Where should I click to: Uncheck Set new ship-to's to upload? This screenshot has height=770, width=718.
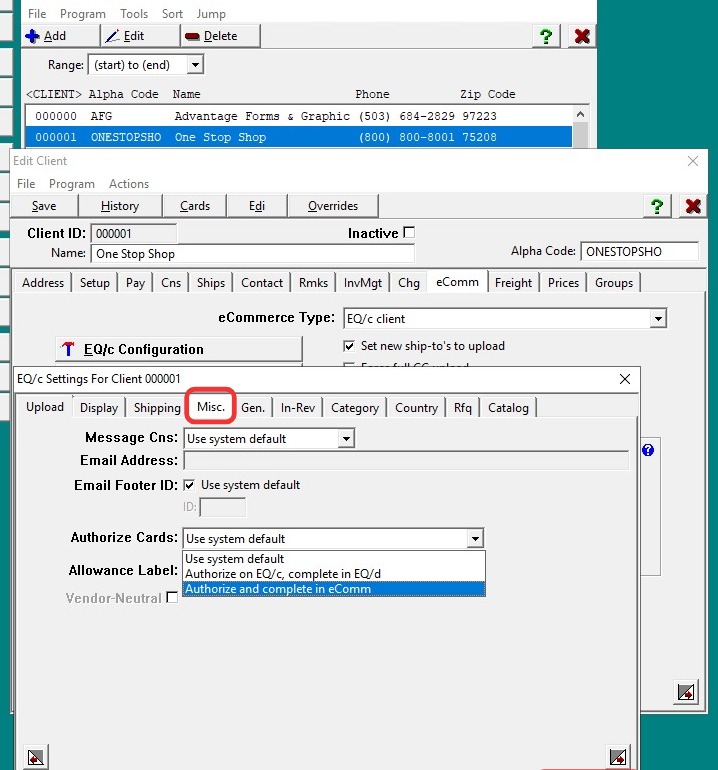349,346
